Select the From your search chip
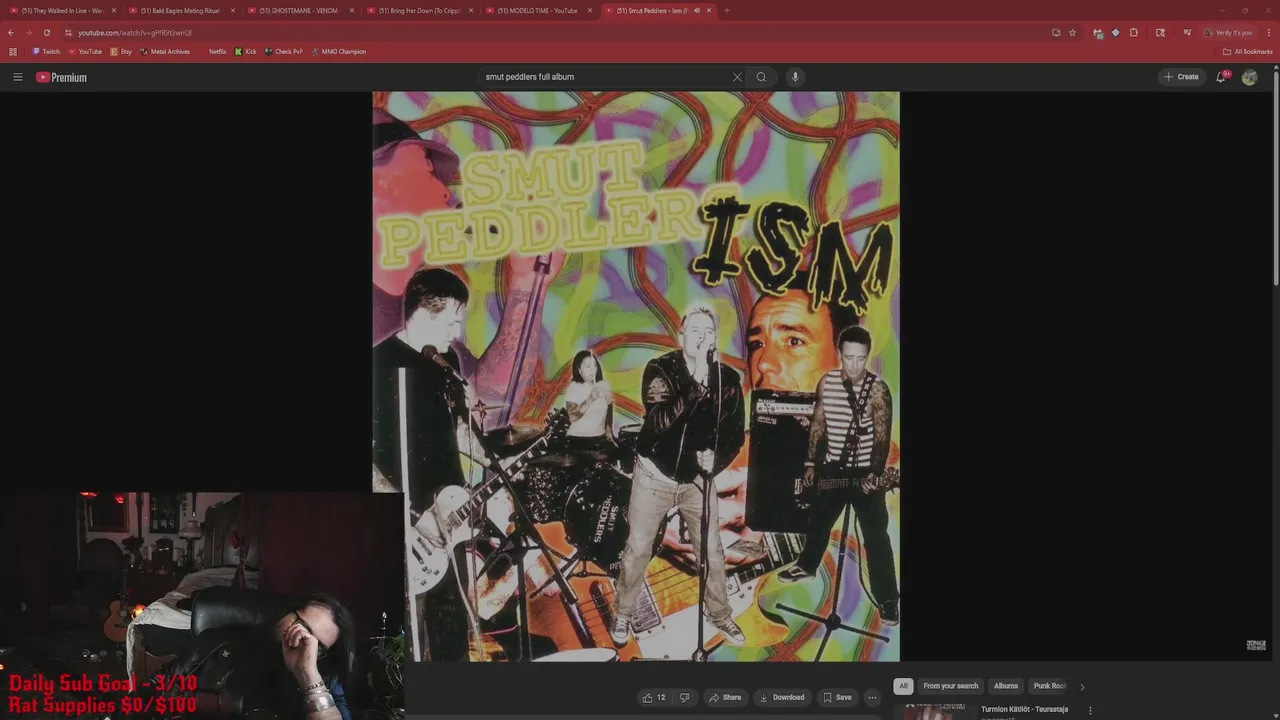The image size is (1280, 720). 951,686
